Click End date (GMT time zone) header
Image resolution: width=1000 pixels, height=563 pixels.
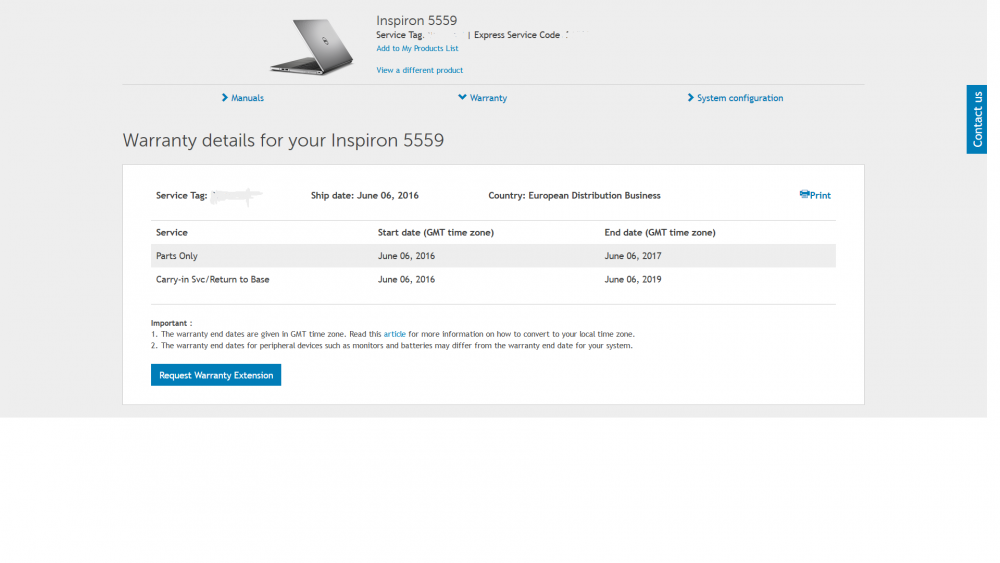point(659,233)
